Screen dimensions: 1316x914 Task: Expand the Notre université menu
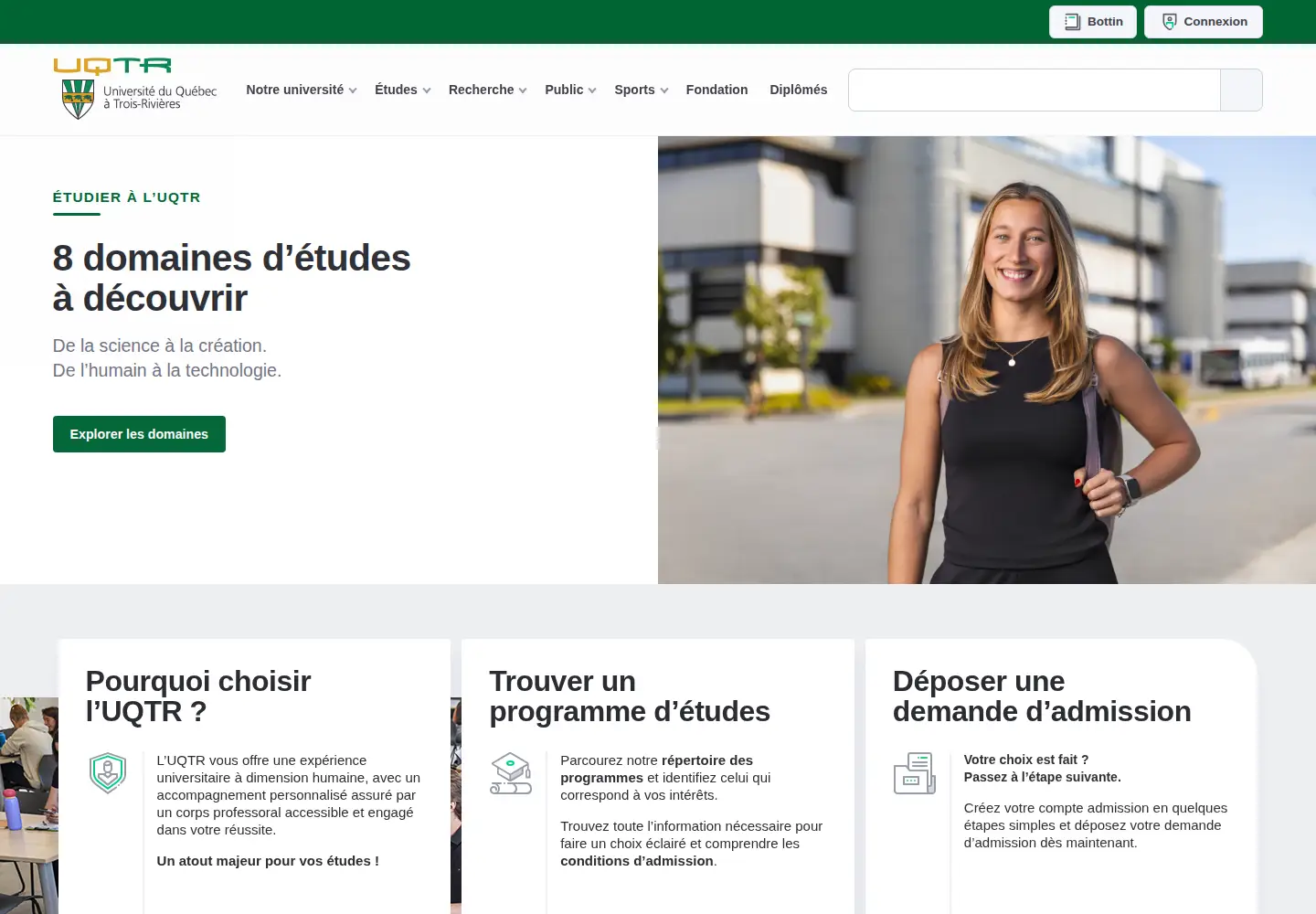(x=302, y=90)
